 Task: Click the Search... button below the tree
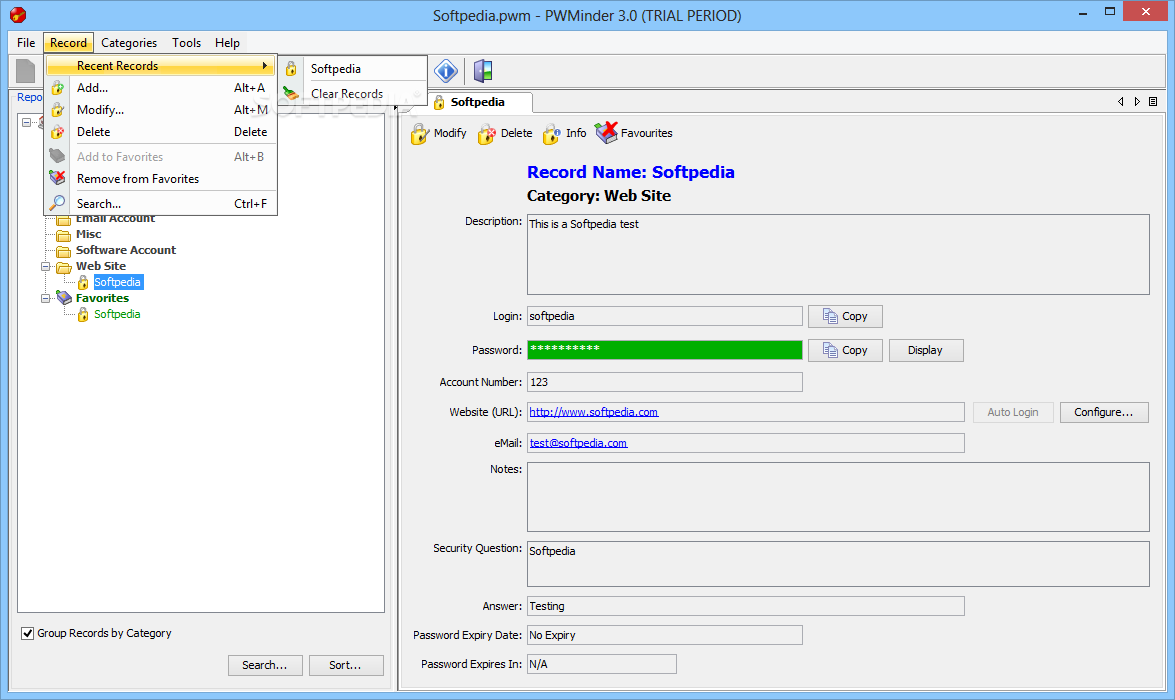click(x=265, y=666)
